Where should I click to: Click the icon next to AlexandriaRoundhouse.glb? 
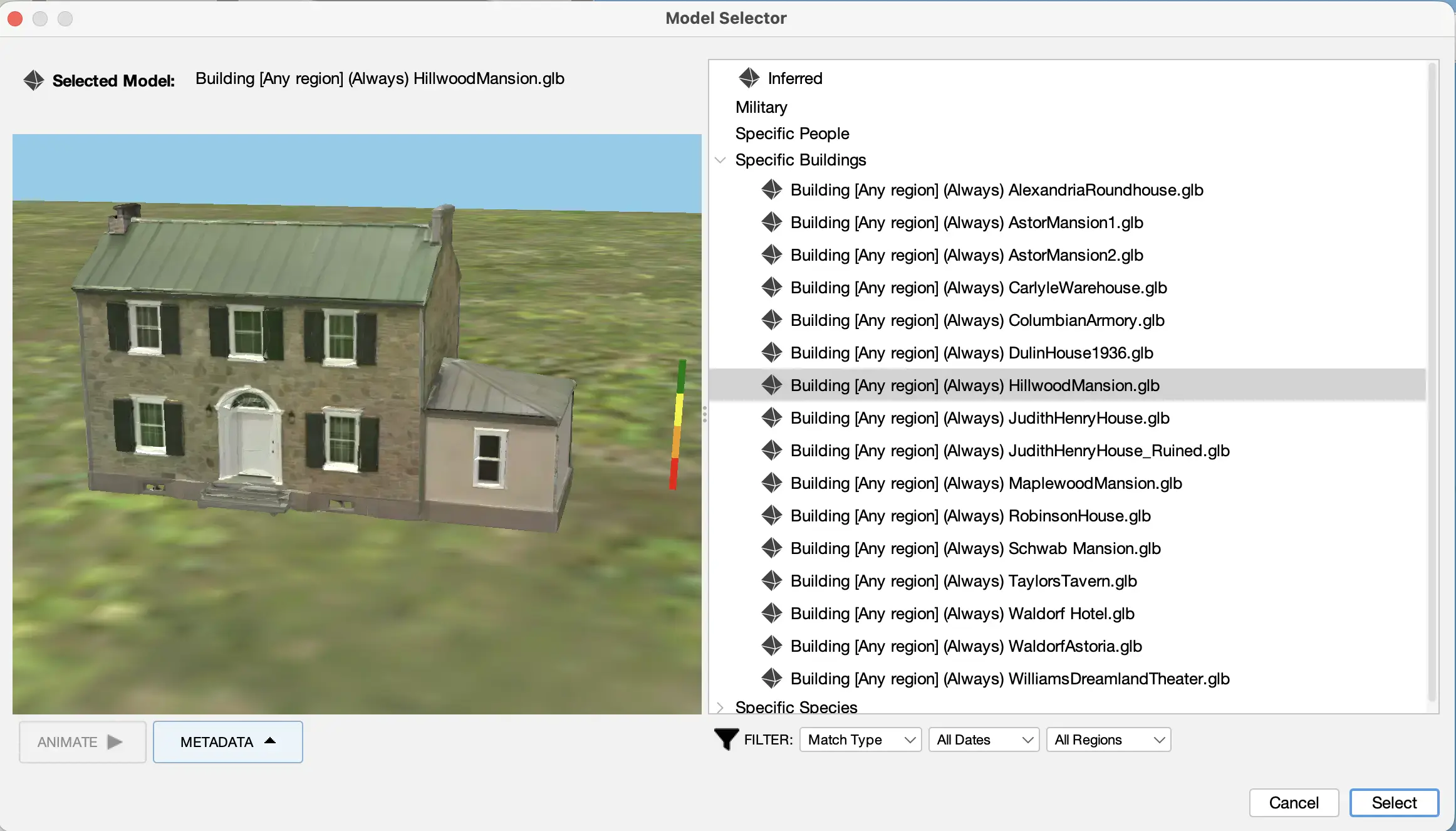point(772,190)
